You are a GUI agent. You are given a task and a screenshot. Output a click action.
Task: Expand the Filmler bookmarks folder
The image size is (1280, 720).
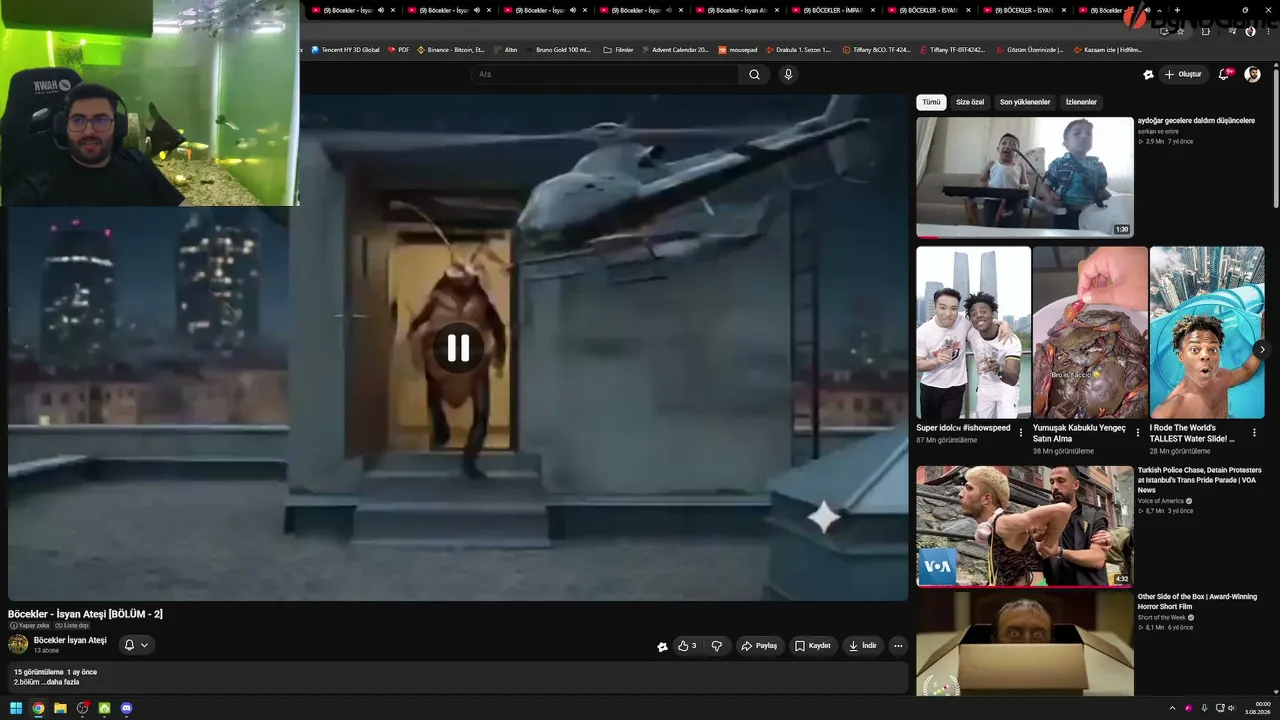point(618,49)
